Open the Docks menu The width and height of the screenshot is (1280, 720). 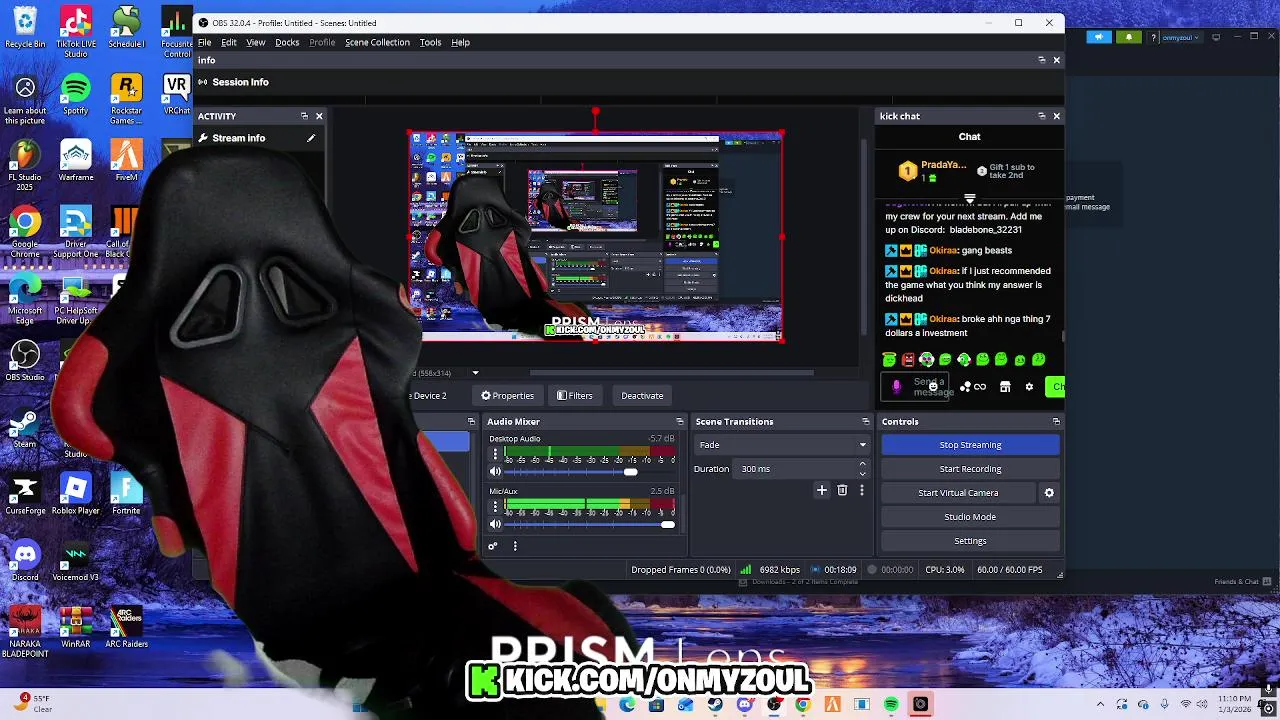coord(287,42)
